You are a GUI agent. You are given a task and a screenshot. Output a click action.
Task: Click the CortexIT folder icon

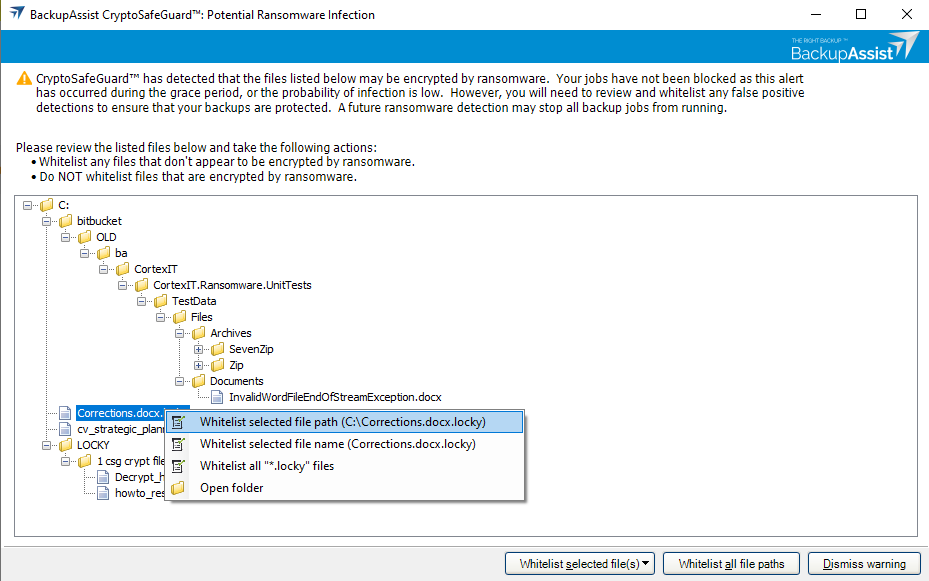point(123,269)
